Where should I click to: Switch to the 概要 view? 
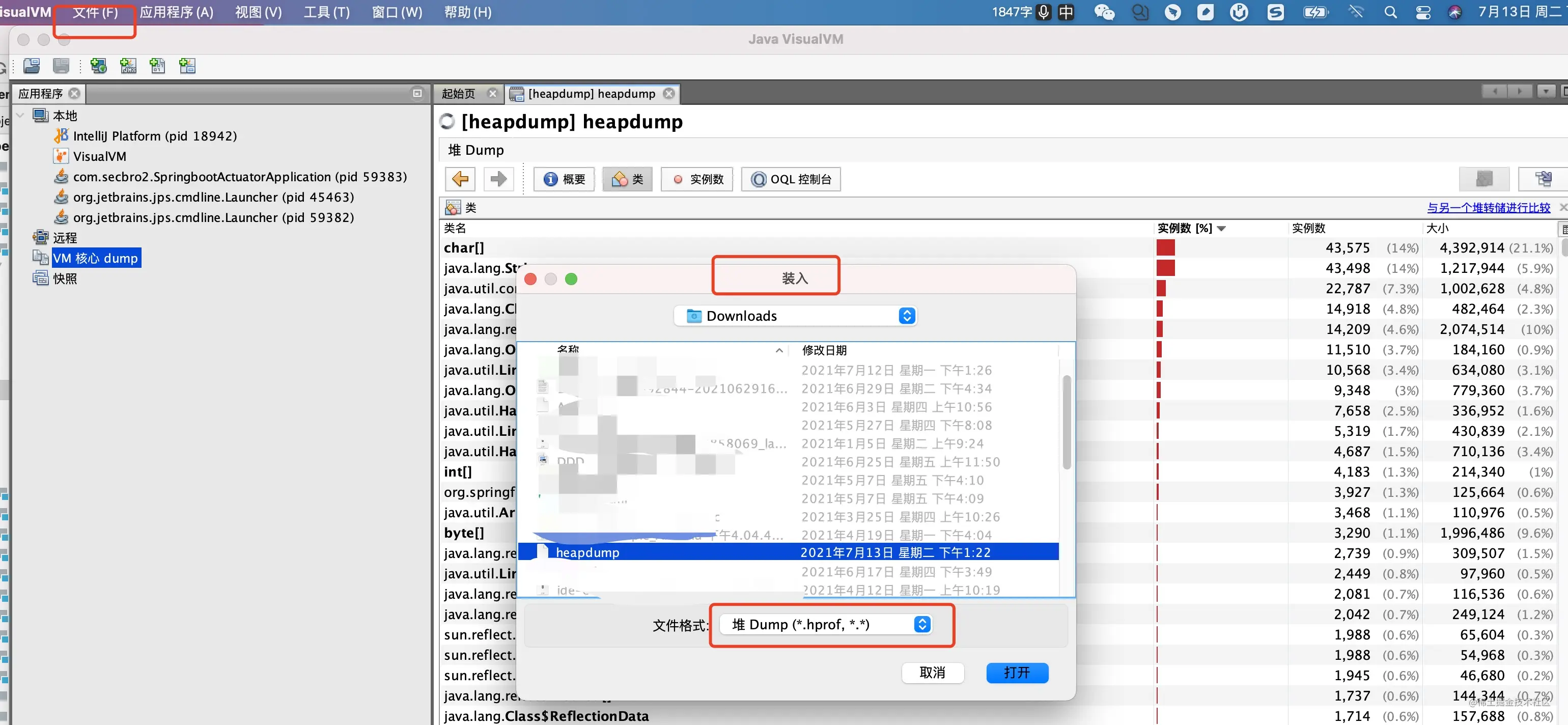(x=564, y=179)
